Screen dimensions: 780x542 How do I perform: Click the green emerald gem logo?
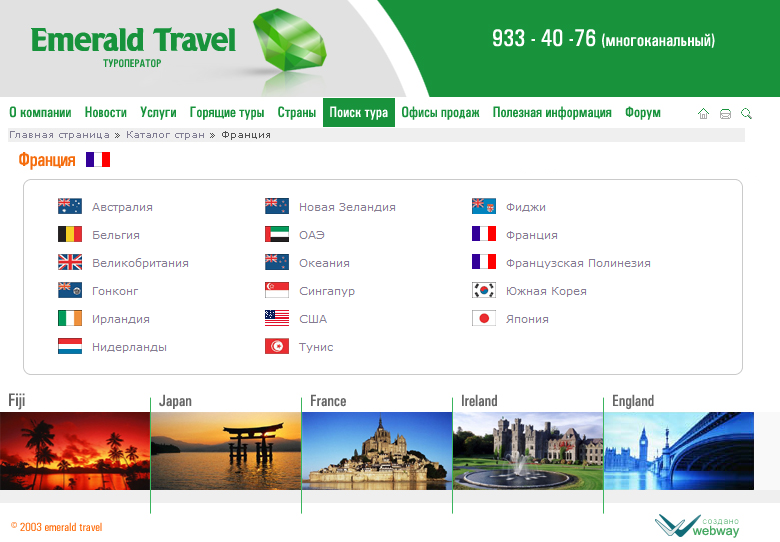click(x=290, y=41)
